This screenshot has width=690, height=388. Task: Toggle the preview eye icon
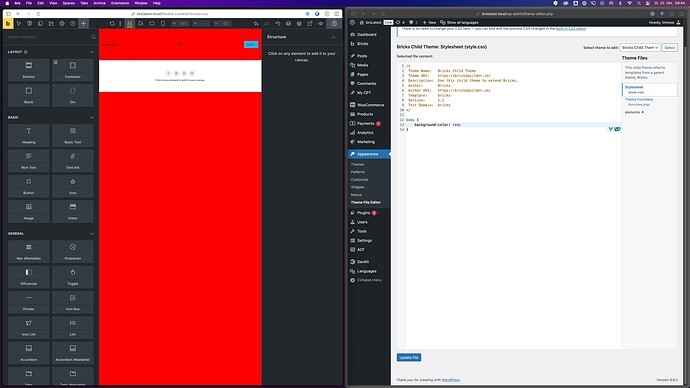pos(321,23)
